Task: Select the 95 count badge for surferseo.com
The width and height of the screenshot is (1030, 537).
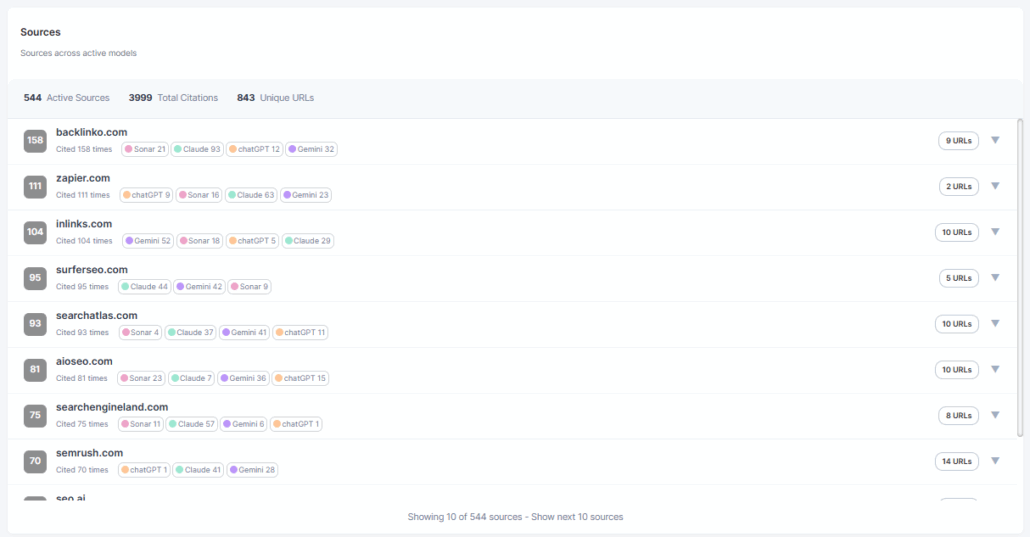Action: click(35, 278)
